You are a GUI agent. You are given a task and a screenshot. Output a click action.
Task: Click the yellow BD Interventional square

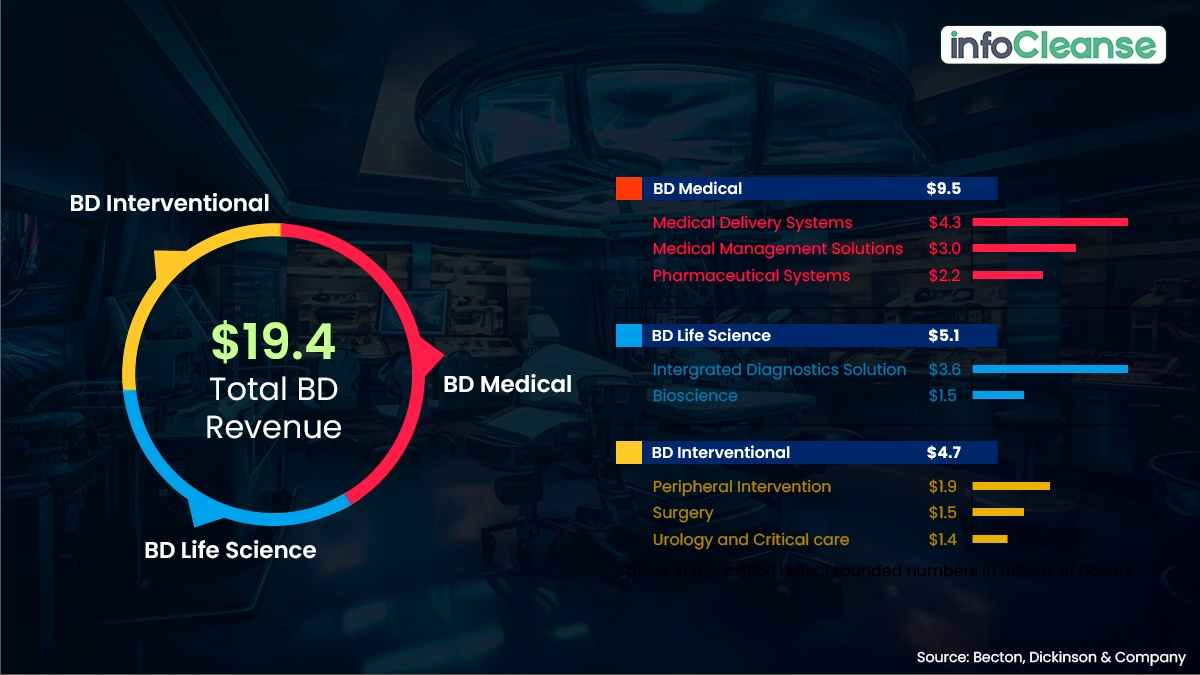point(628,453)
